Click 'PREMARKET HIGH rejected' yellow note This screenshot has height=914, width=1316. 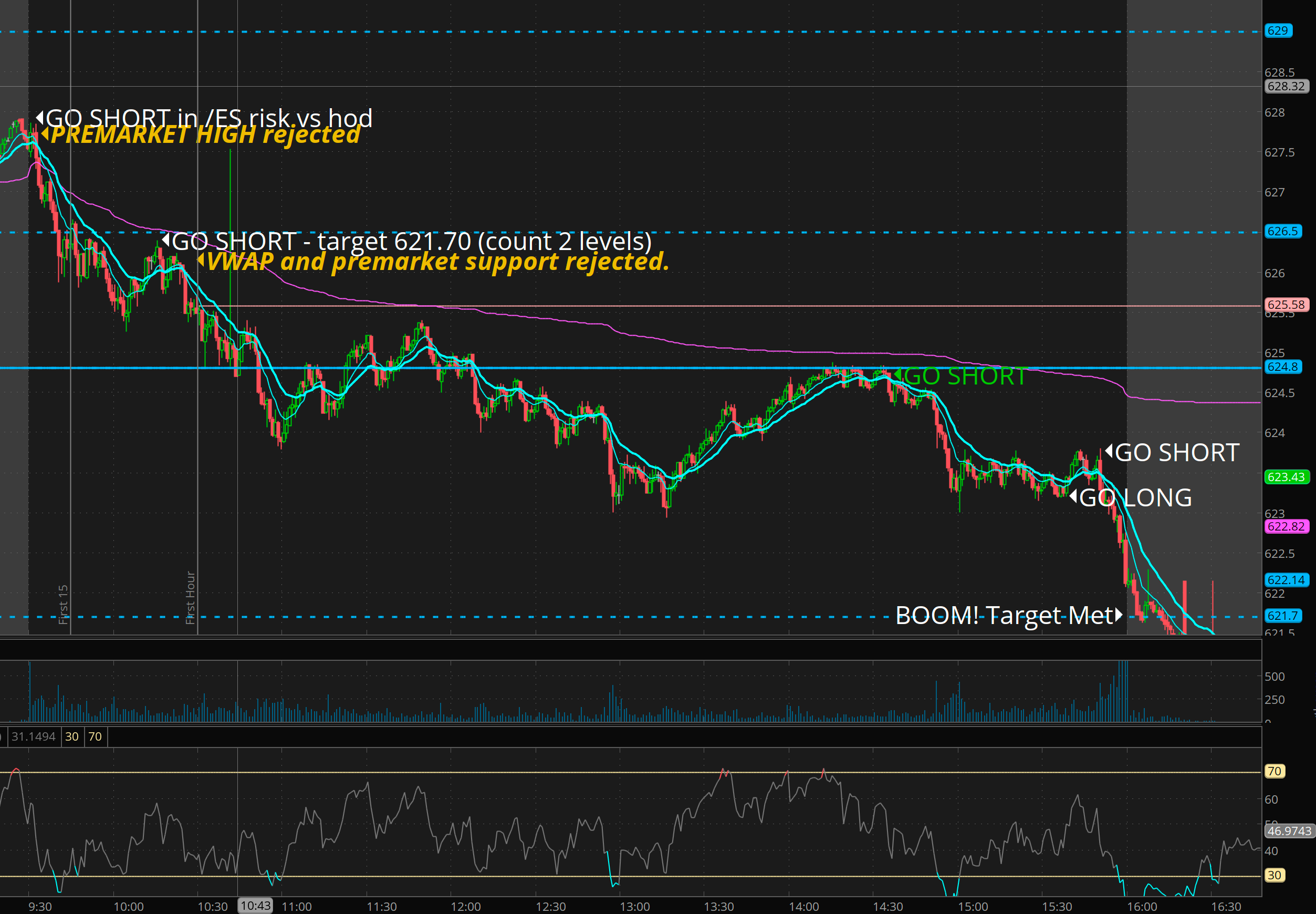pyautogui.click(x=204, y=135)
